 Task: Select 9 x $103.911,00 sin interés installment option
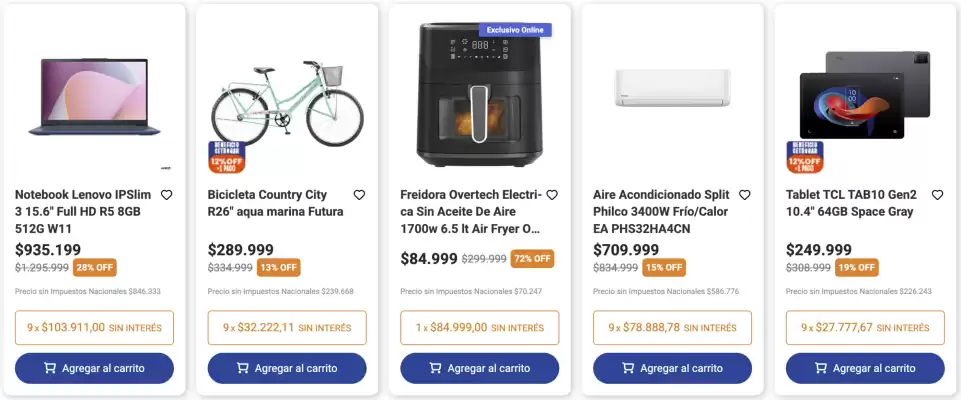pos(95,327)
